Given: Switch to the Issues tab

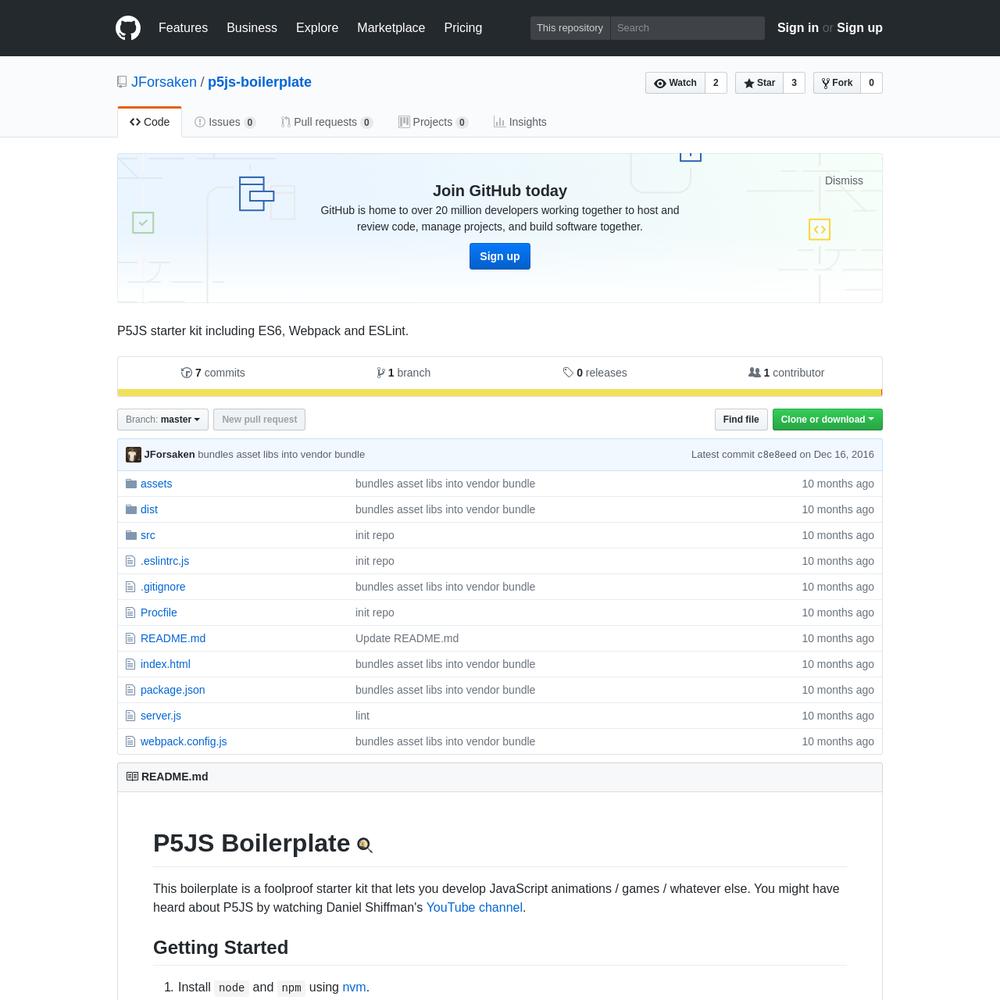Looking at the screenshot, I should coord(224,122).
